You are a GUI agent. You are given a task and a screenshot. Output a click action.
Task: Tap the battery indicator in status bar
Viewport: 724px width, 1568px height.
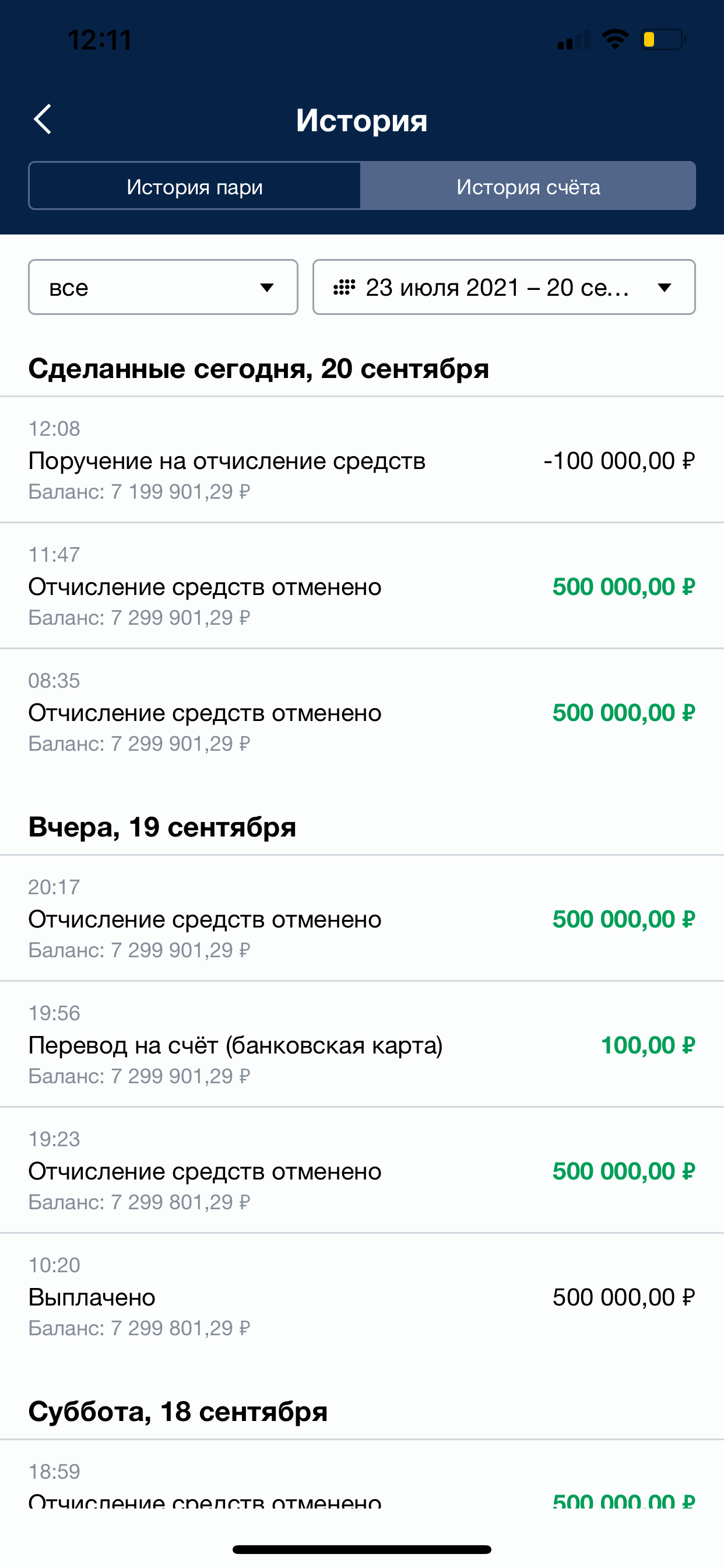click(663, 40)
